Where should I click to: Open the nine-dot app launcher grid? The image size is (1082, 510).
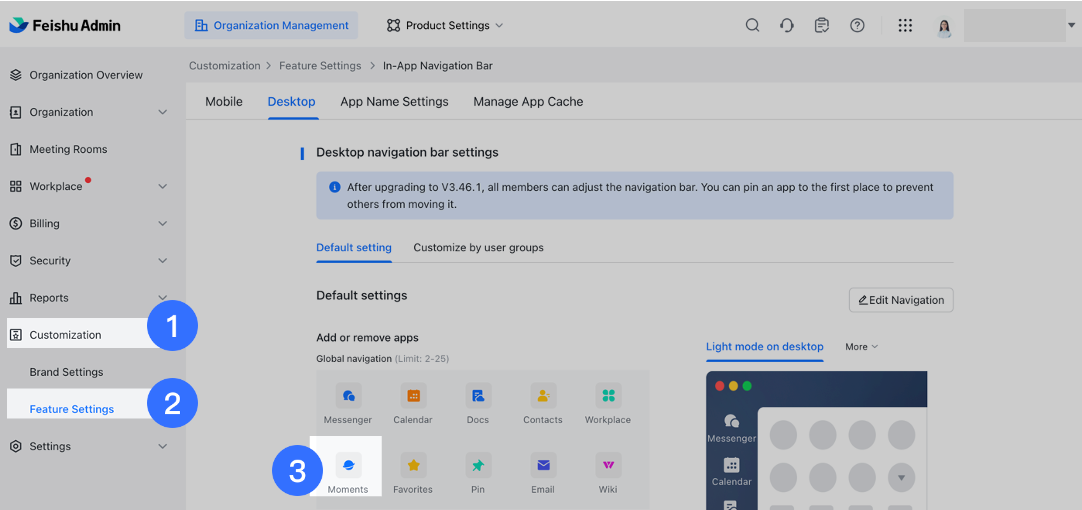tap(905, 26)
